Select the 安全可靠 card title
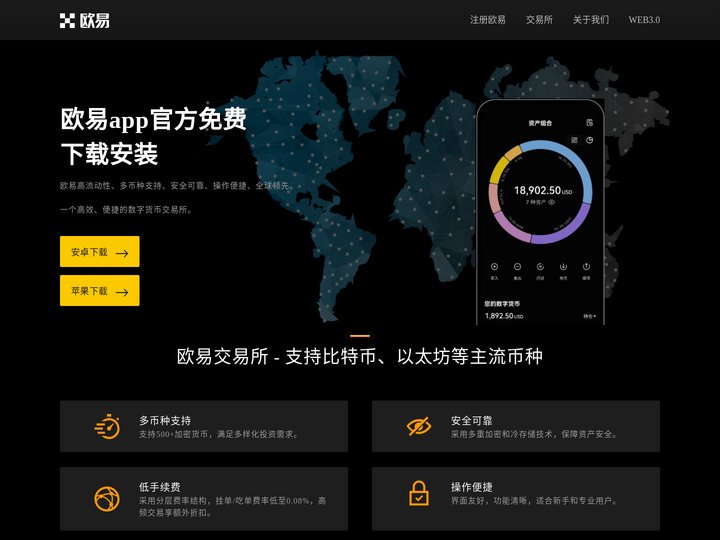Viewport: 720px width, 540px height. tap(472, 421)
